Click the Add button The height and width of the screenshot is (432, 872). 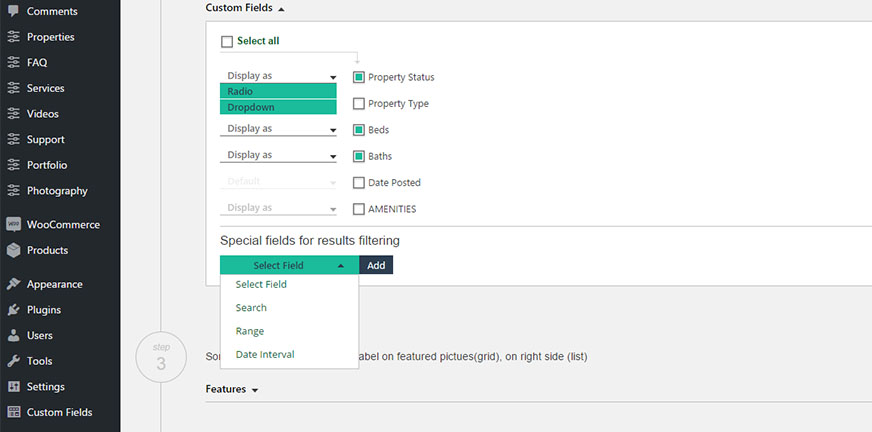[x=376, y=265]
